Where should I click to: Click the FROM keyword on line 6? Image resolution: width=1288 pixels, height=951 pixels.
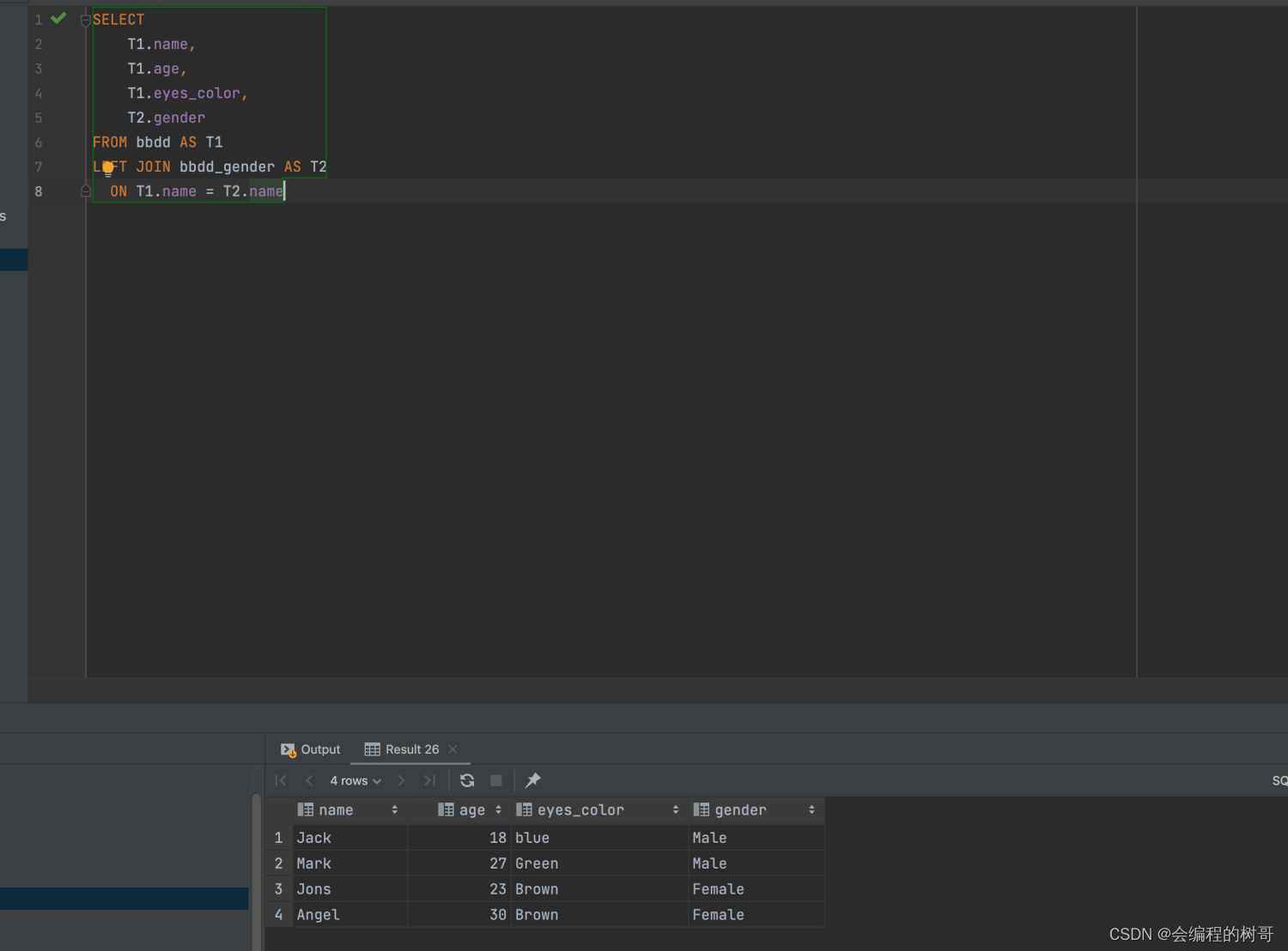110,142
